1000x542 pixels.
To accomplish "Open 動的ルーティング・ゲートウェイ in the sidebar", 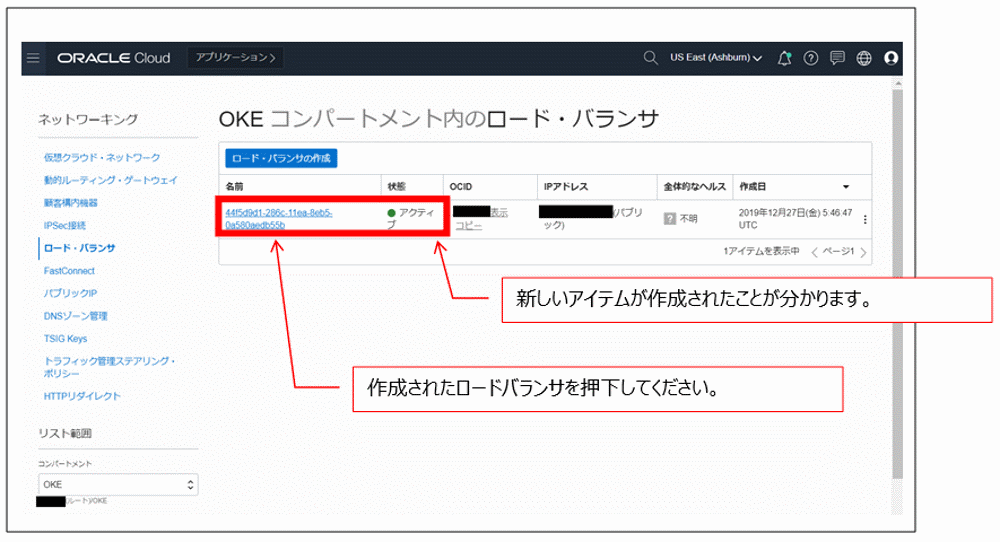I will coord(110,180).
